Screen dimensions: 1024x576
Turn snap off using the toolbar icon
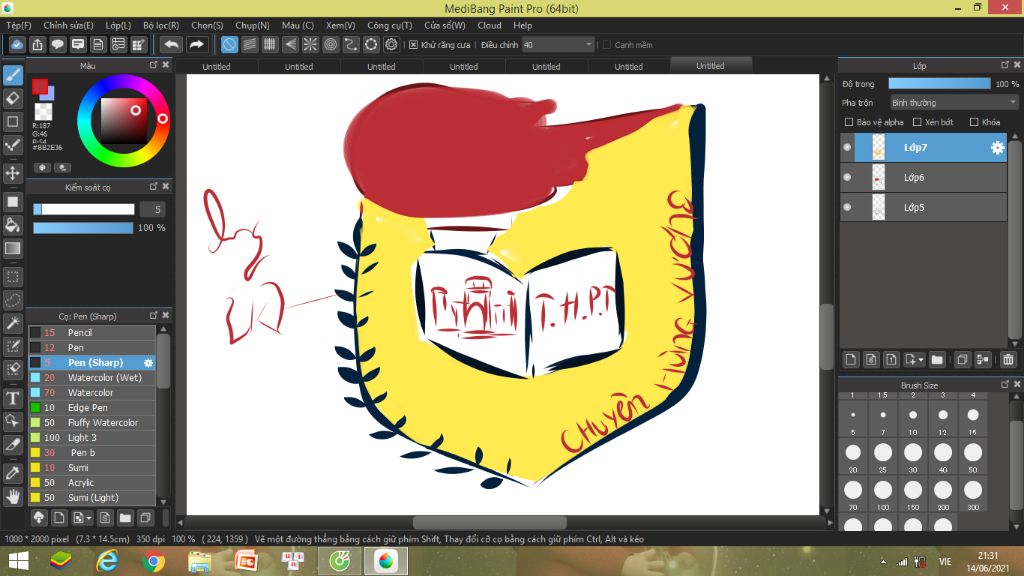[x=229, y=44]
